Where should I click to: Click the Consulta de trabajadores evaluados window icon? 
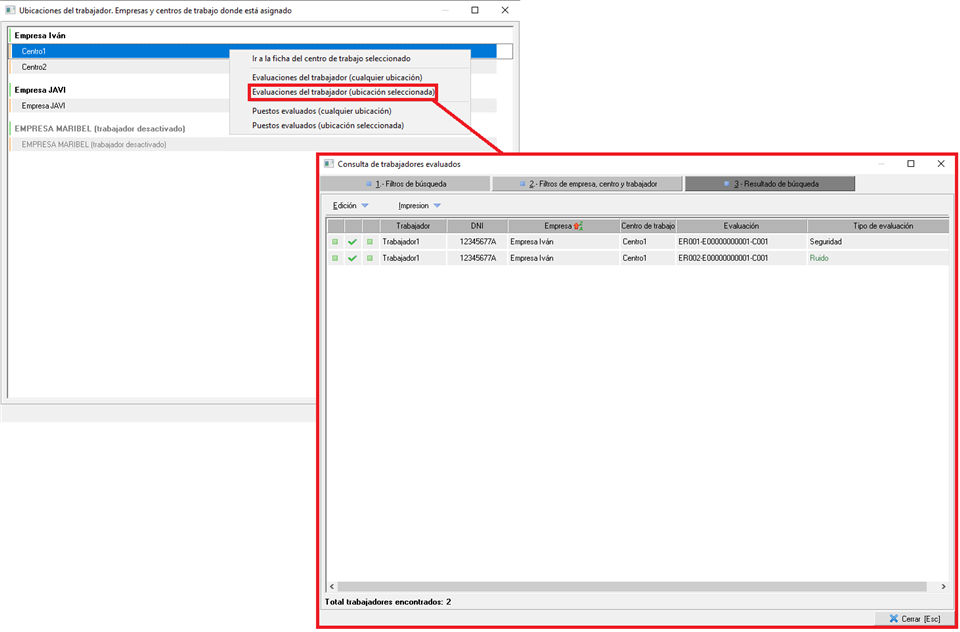coord(329,163)
